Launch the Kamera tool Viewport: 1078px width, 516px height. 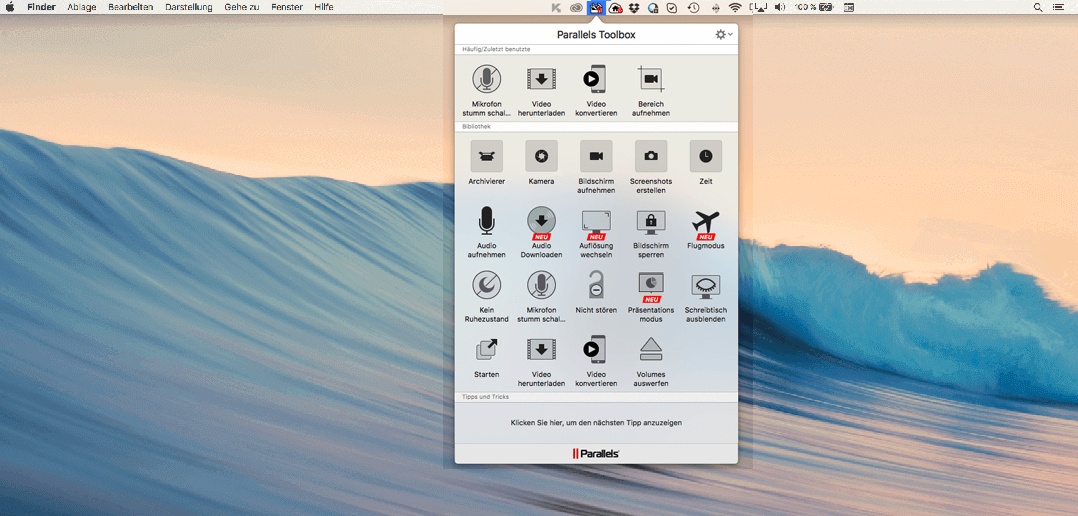pyautogui.click(x=541, y=157)
